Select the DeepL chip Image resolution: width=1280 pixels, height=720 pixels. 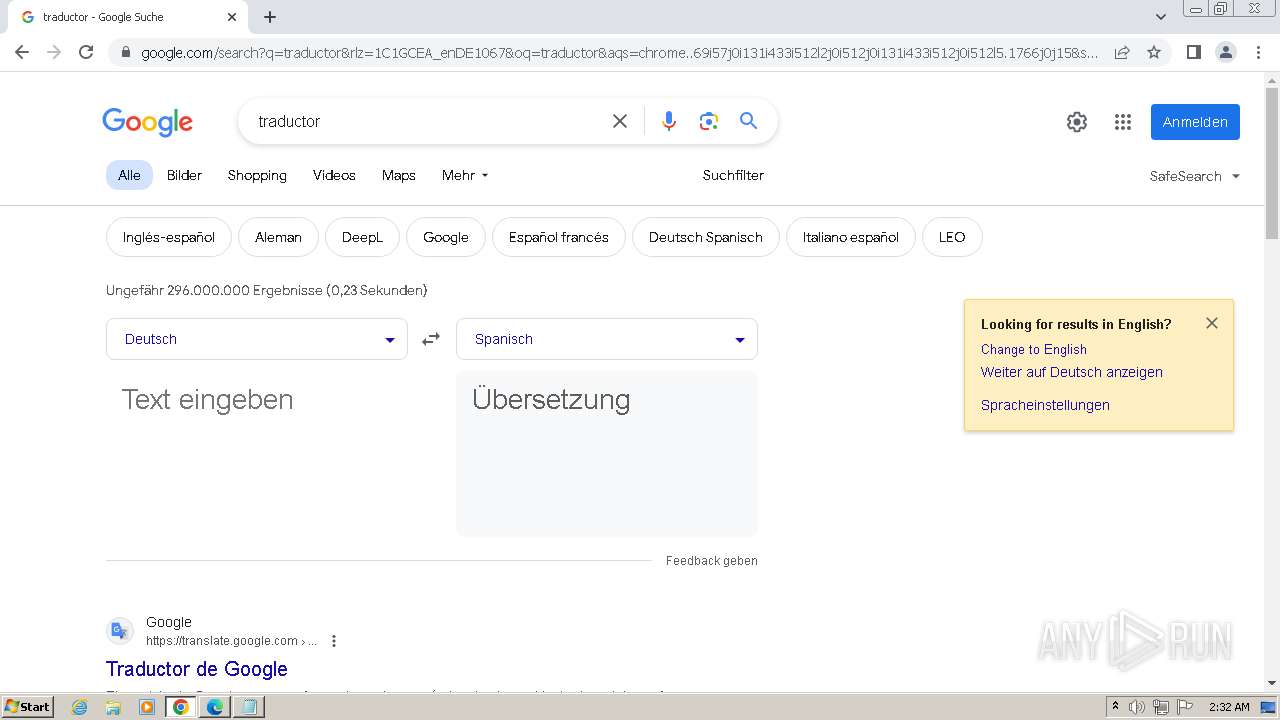click(x=362, y=237)
